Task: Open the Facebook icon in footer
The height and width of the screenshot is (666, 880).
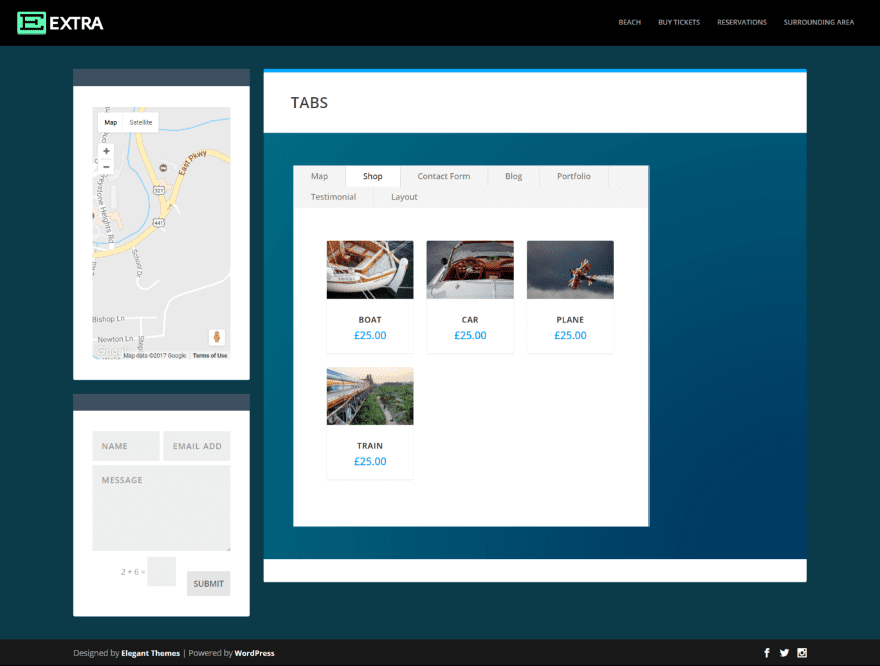Action: (x=767, y=653)
